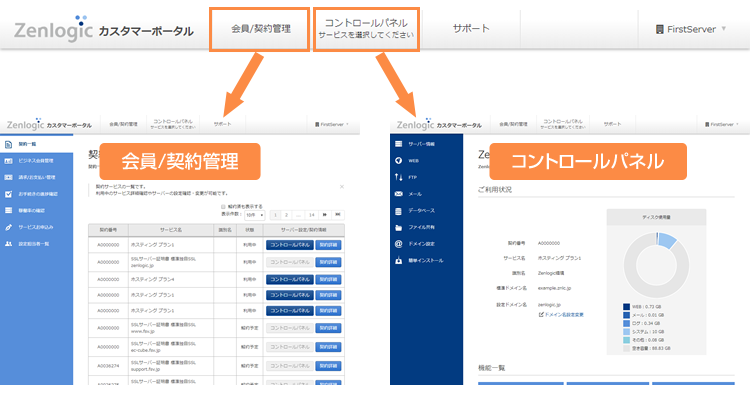Expand the 表示件数 10件 dropdown
Image resolution: width=750 pixels, height=400 pixels.
[x=256, y=215]
